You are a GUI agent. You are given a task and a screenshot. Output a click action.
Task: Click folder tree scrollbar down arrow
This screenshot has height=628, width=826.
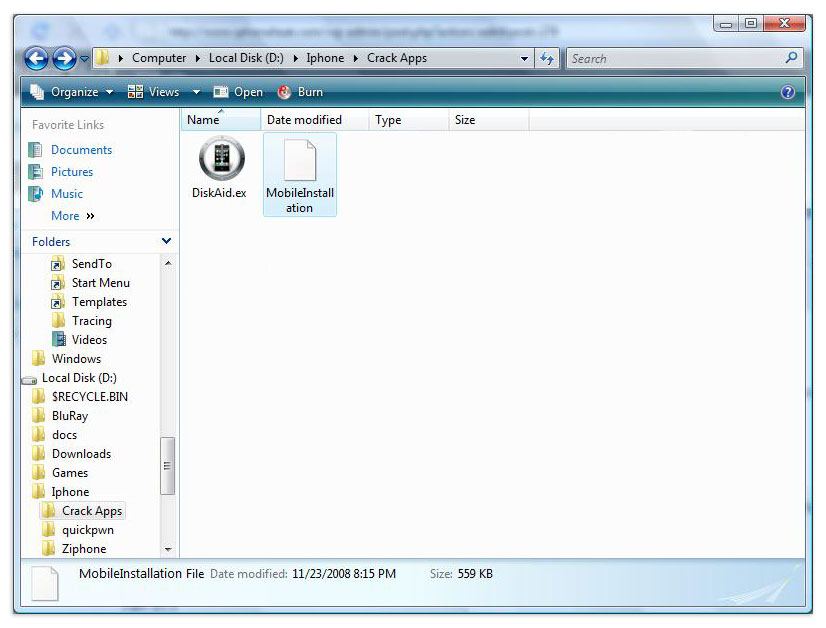pyautogui.click(x=168, y=550)
